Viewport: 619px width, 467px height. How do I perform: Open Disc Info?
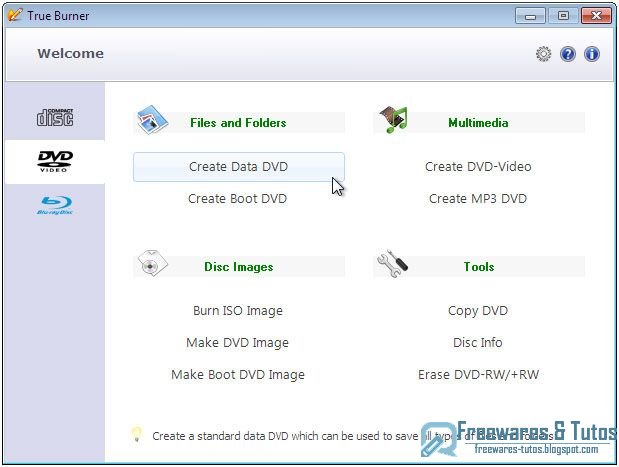(478, 343)
